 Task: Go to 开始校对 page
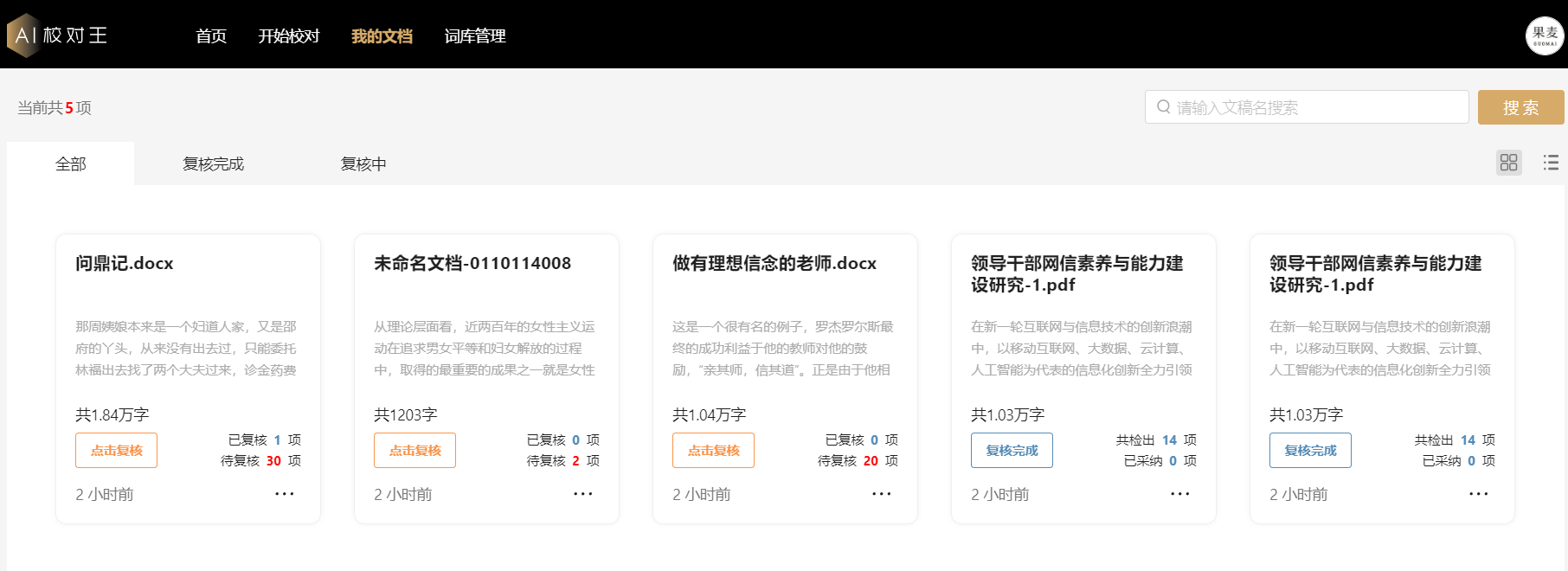pos(288,36)
